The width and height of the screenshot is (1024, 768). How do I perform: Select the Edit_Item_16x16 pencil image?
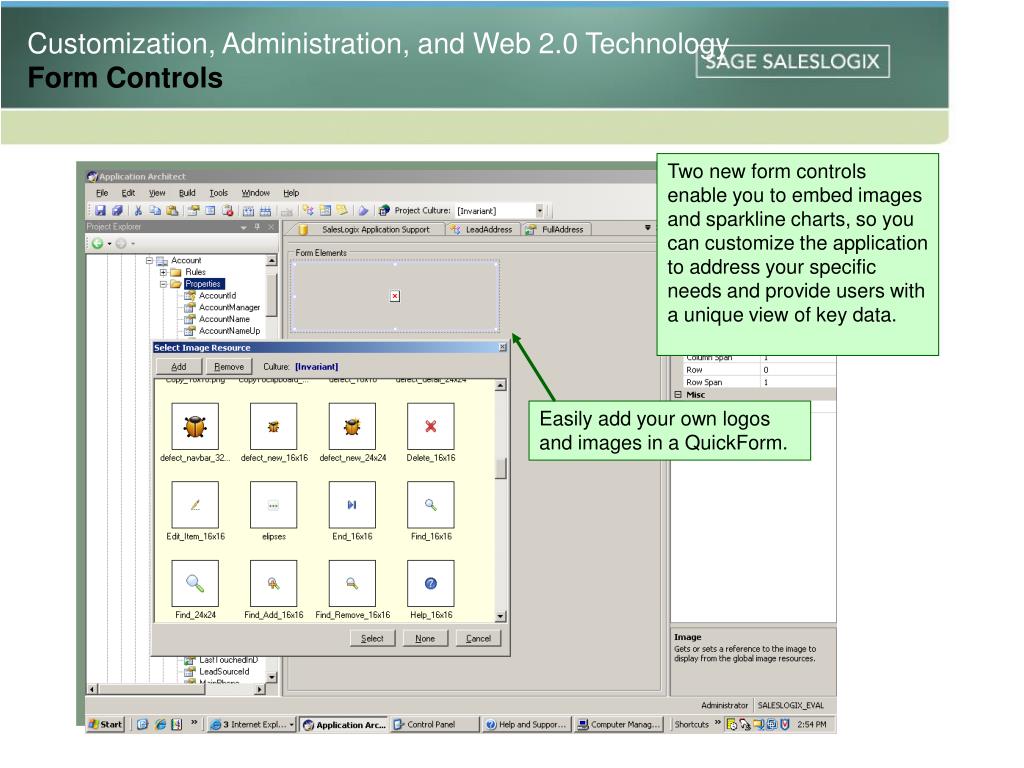195,505
